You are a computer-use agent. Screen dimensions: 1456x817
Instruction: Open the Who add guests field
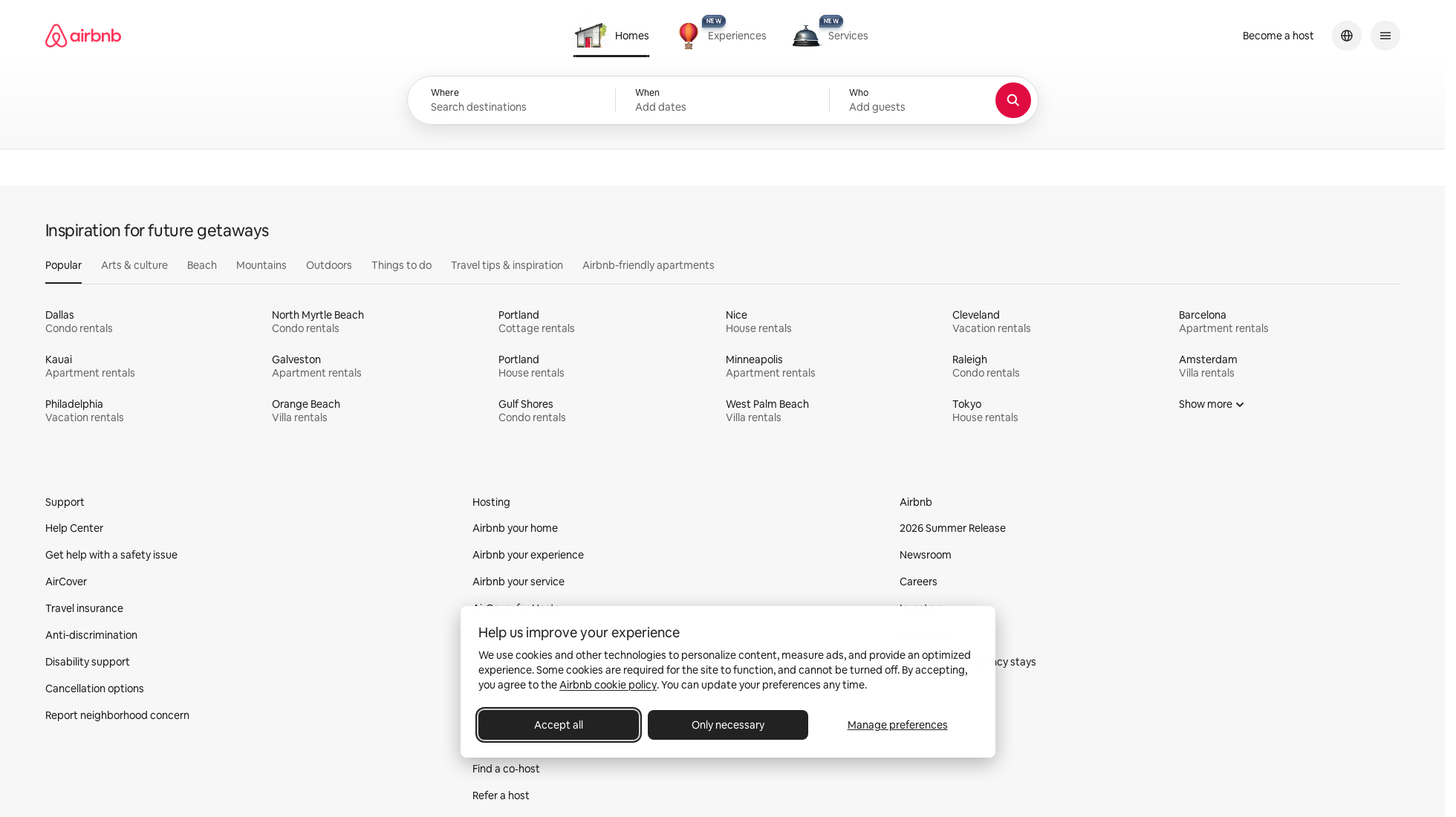pos(914,100)
